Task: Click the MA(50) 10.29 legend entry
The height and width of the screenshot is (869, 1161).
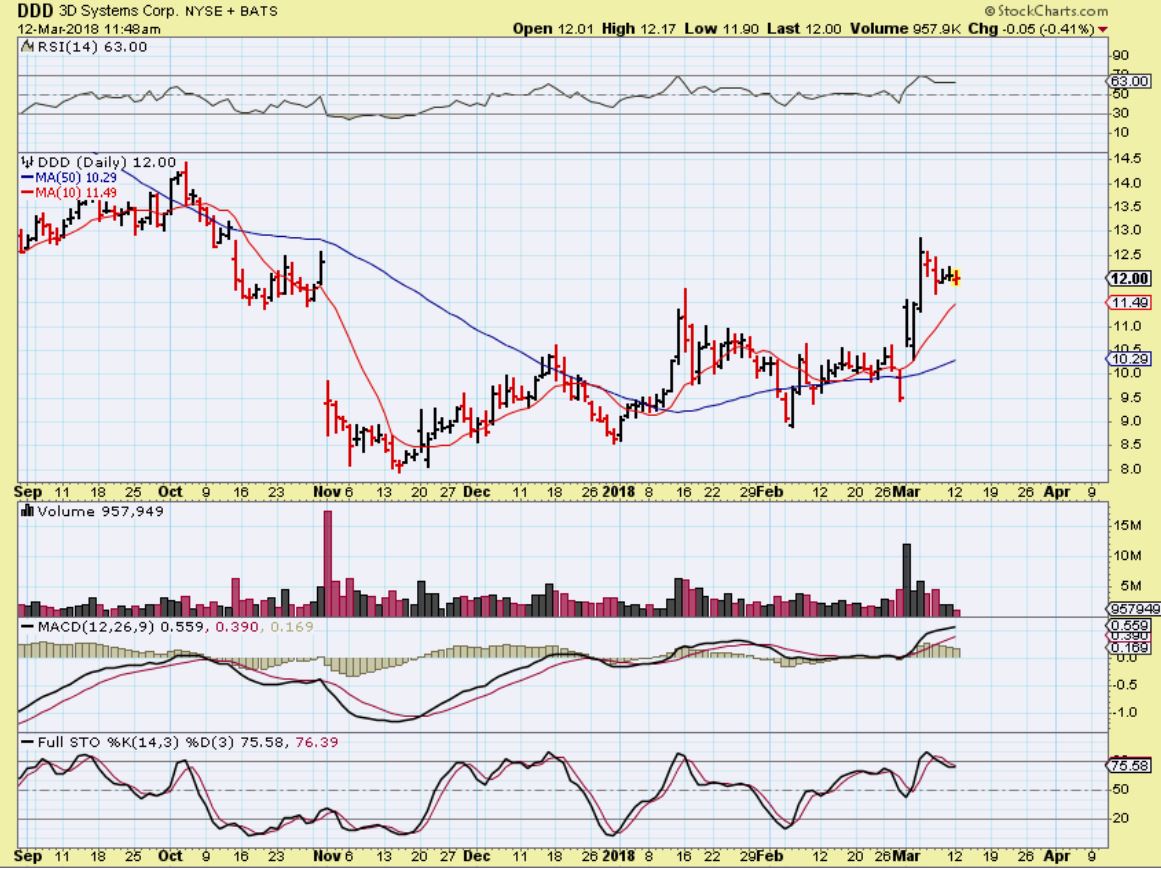Action: click(x=76, y=178)
